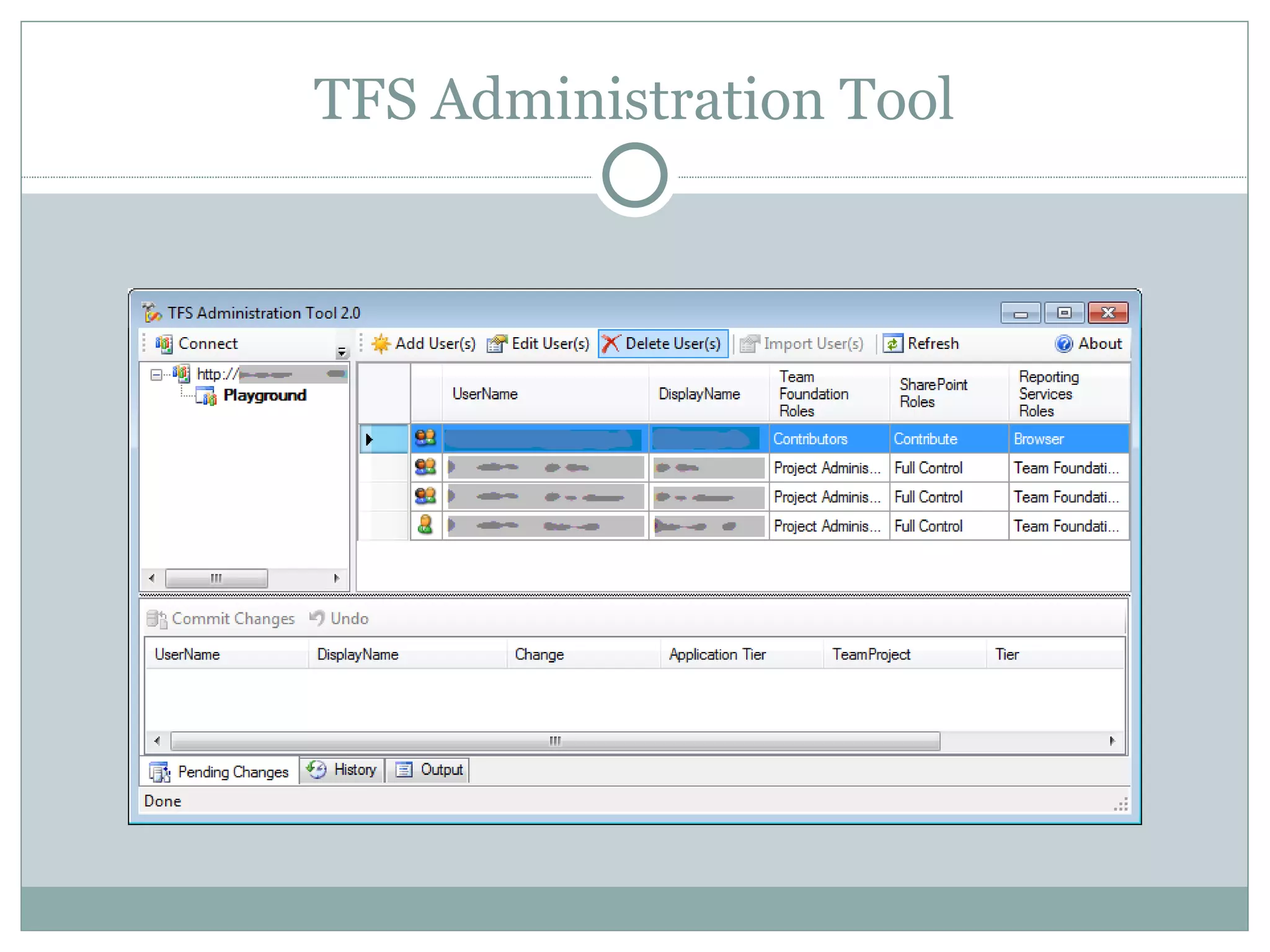Click the Reporting Services Roles column header
The width and height of the screenshot is (1270, 952).
(1069, 394)
